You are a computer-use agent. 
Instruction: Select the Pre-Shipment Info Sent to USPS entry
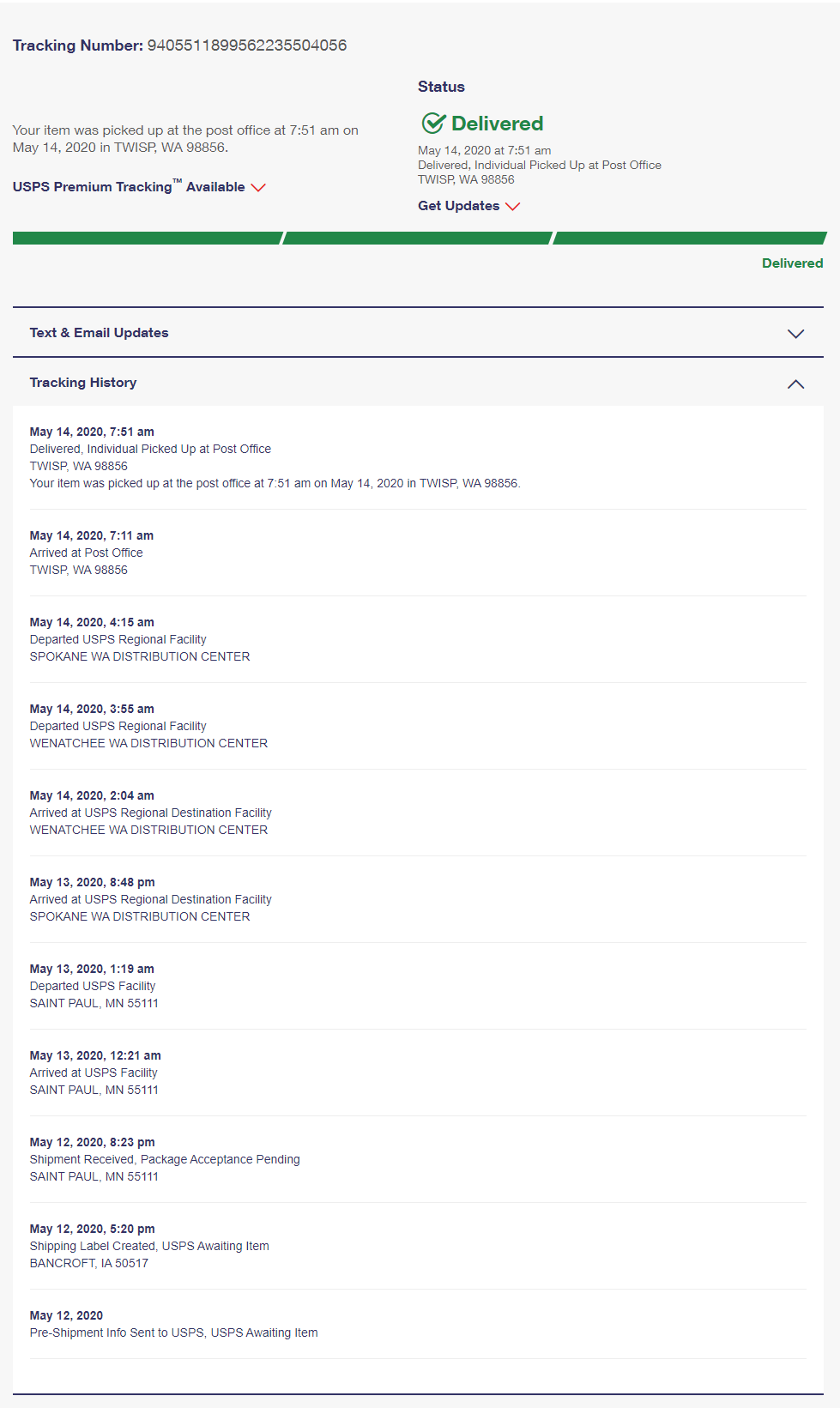pos(418,1324)
